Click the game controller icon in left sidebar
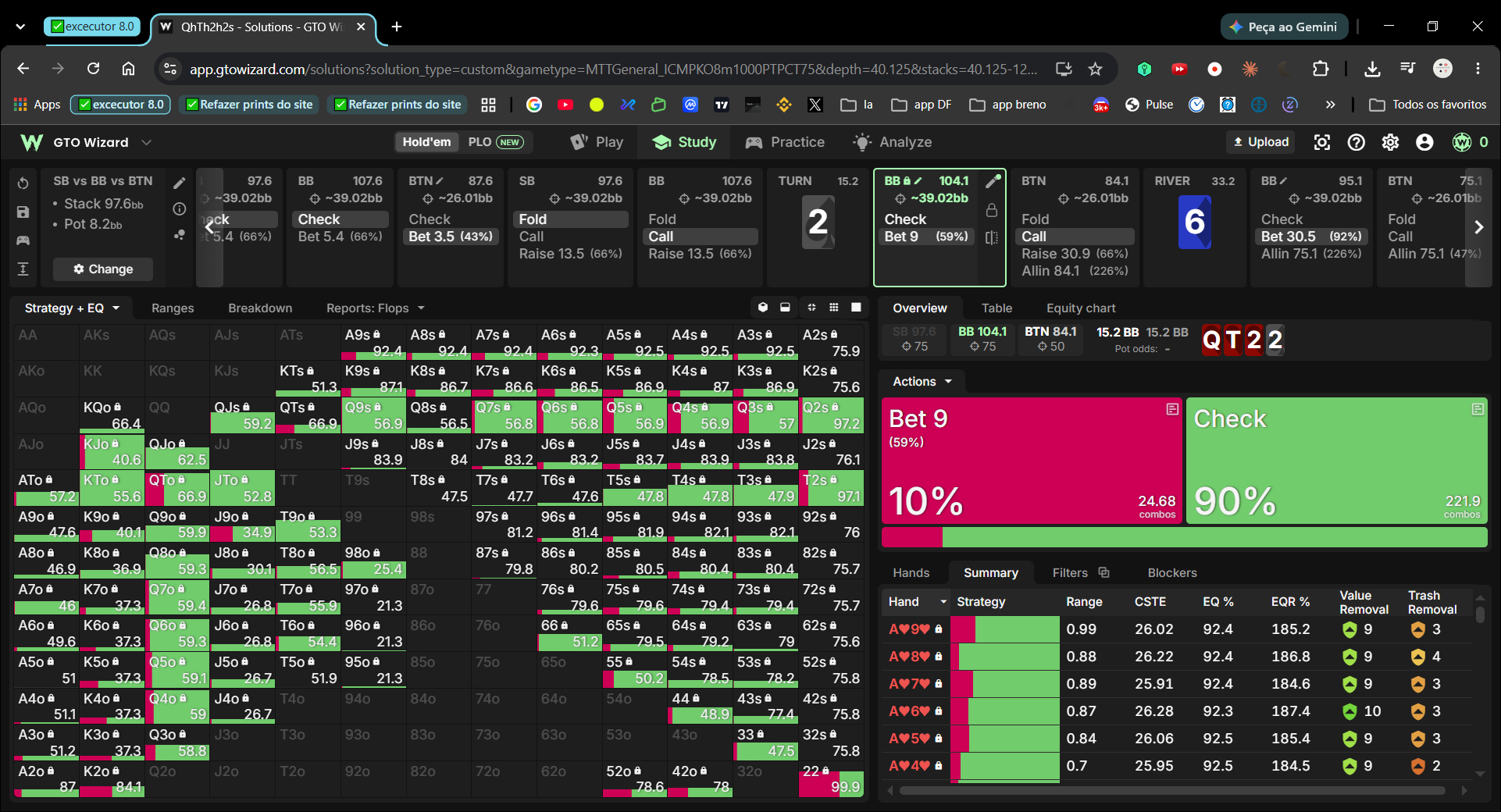 click(x=23, y=240)
